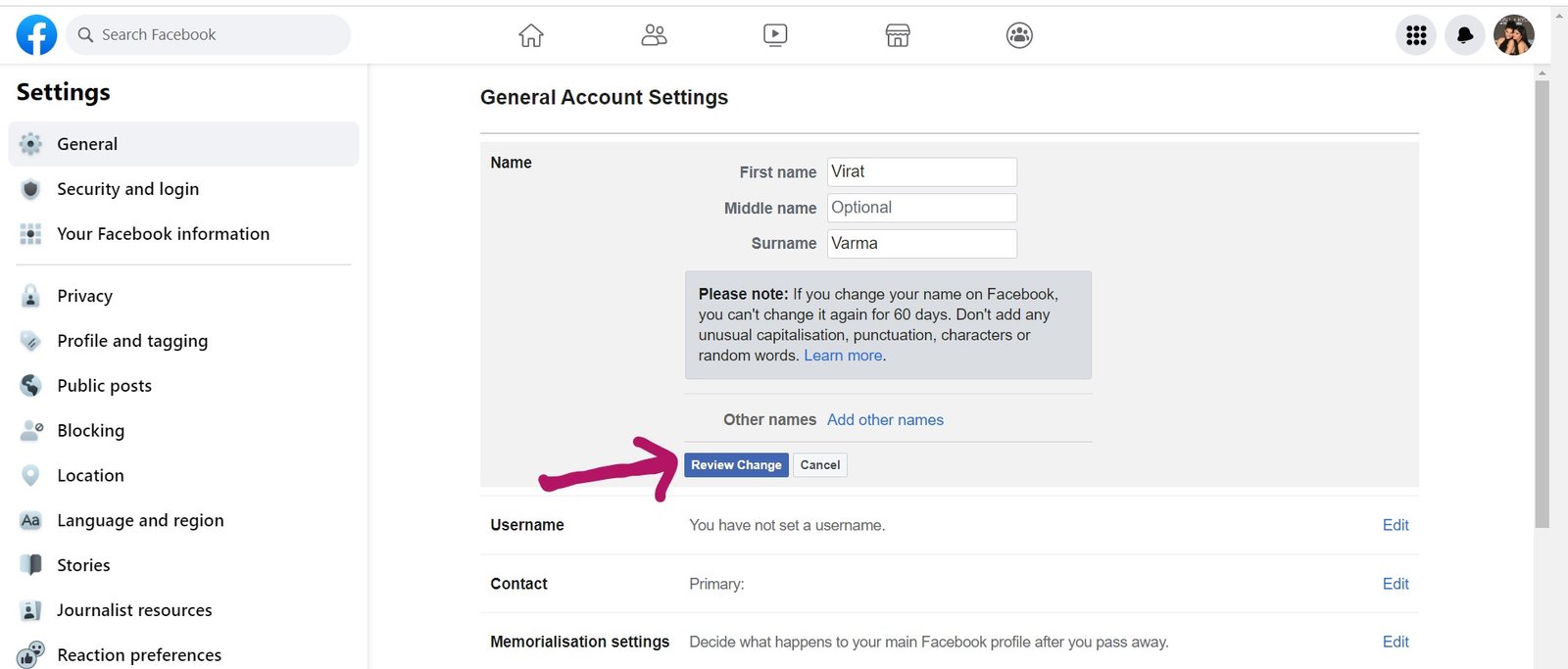Click the Journalist resources icon

(30, 610)
